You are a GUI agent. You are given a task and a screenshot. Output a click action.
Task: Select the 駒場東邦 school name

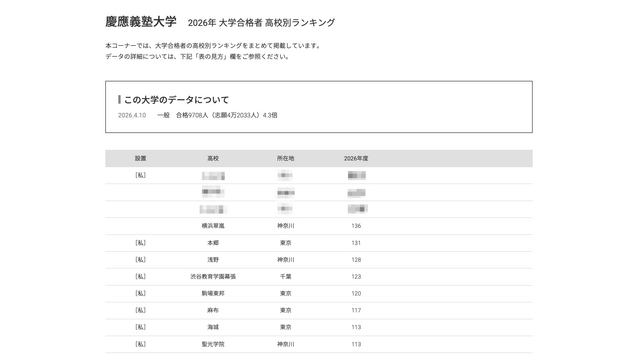pyautogui.click(x=213, y=293)
